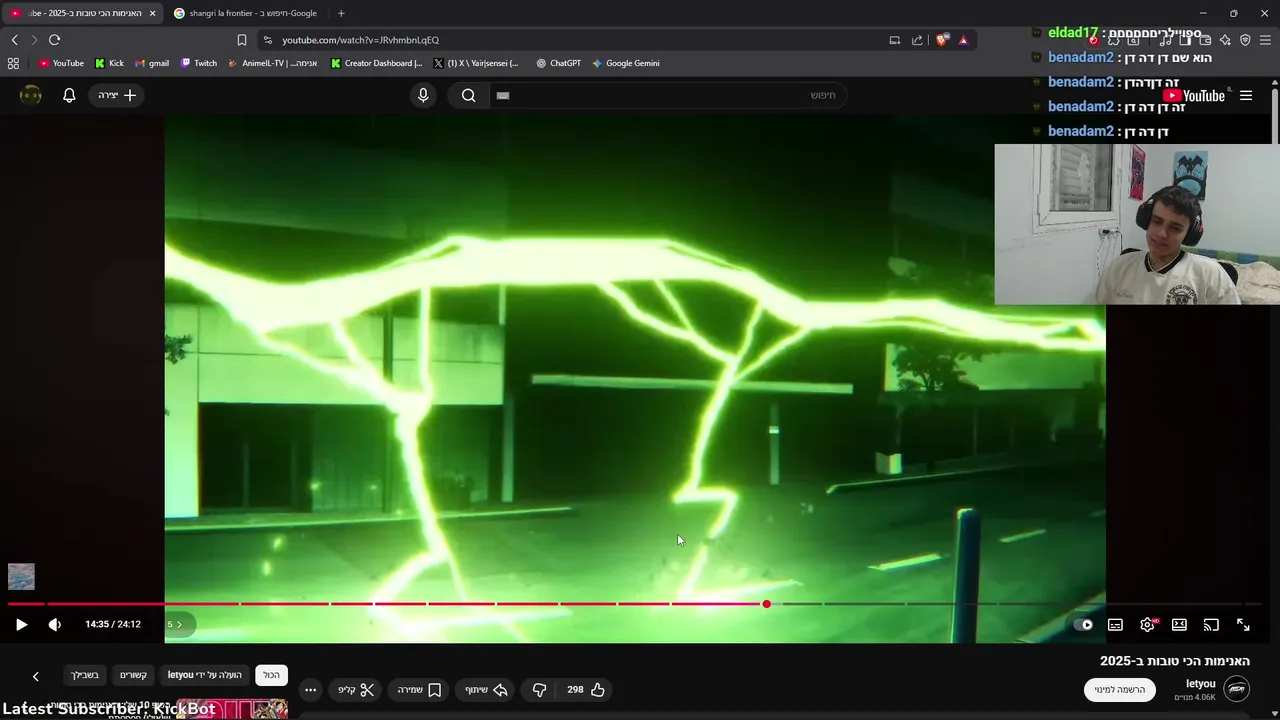The image size is (1280, 720).
Task: Reload the page
Action: coord(54,40)
